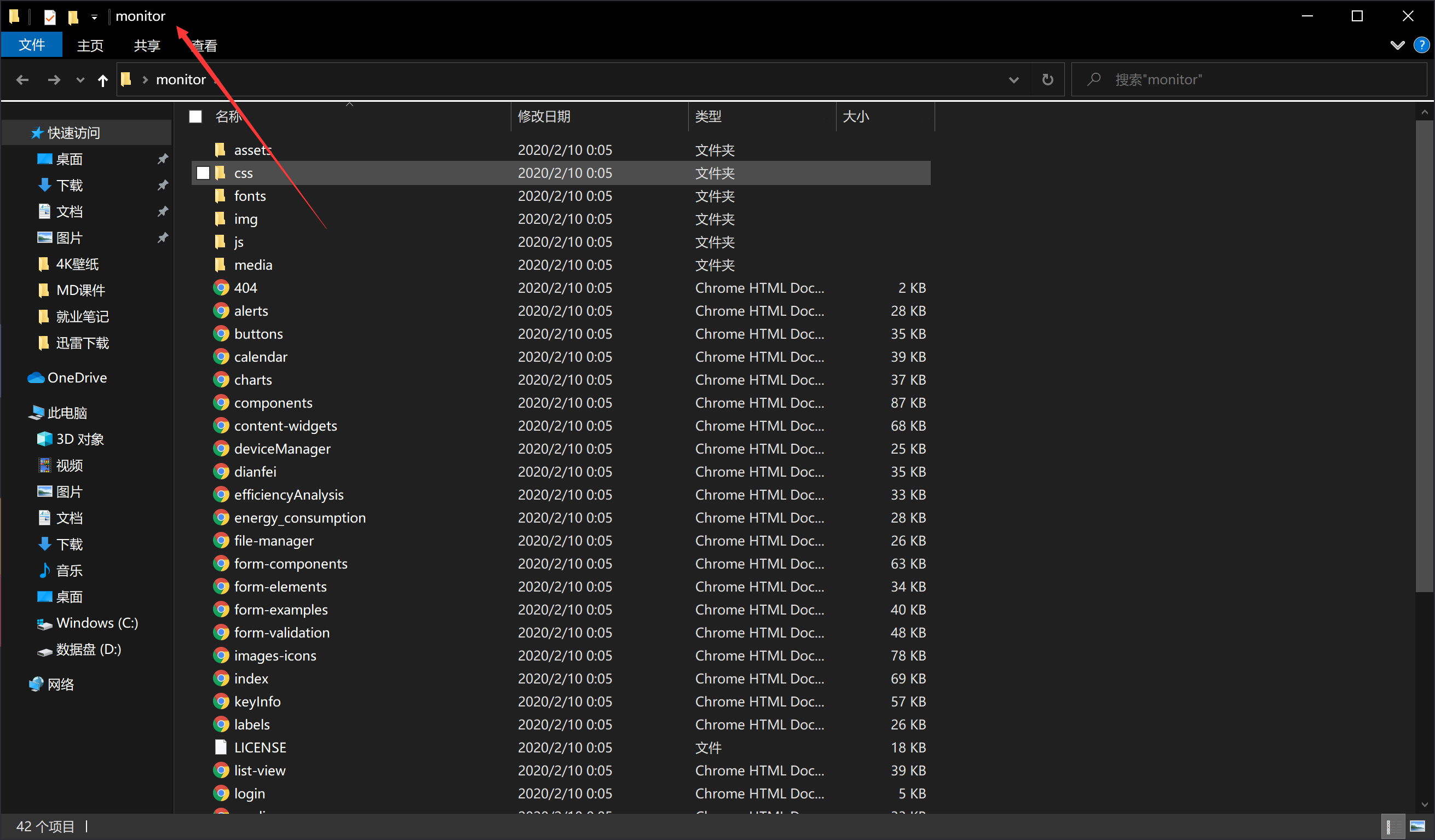1435x840 pixels.
Task: Tick the checkbox beside the css folder
Action: tap(203, 173)
